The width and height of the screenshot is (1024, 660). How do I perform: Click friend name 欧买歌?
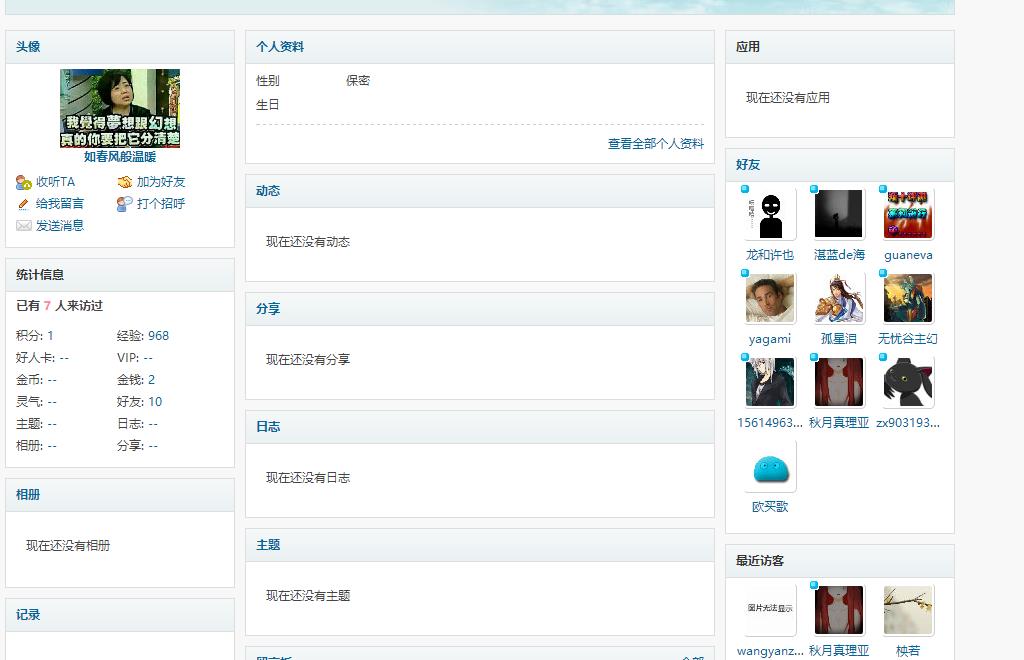[770, 507]
